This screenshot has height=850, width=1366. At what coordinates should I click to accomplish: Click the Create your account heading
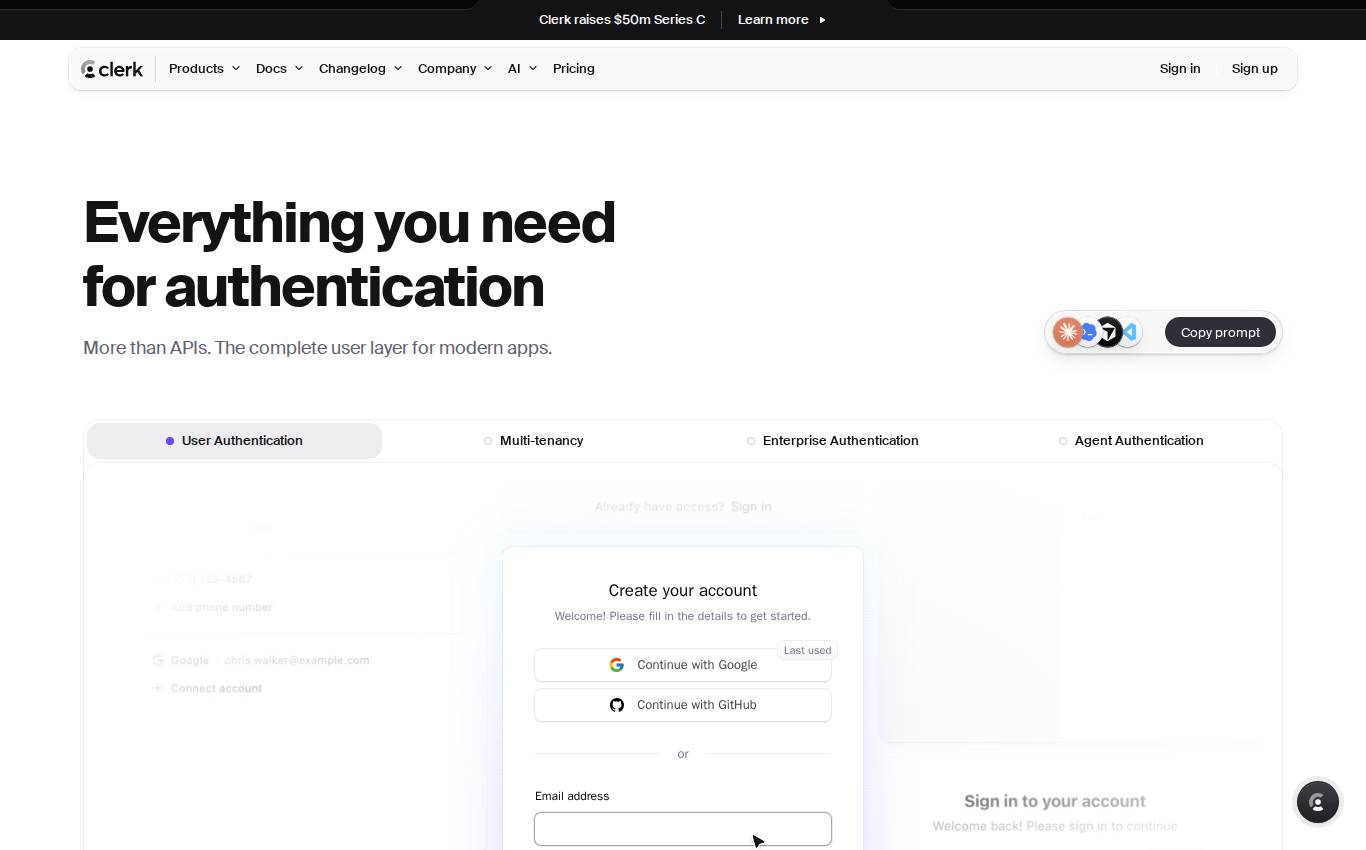(x=683, y=591)
